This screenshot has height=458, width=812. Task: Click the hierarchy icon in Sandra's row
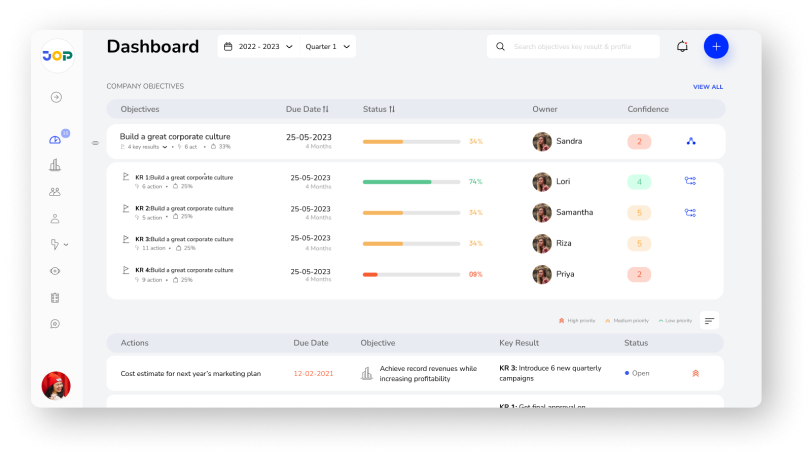tap(690, 142)
